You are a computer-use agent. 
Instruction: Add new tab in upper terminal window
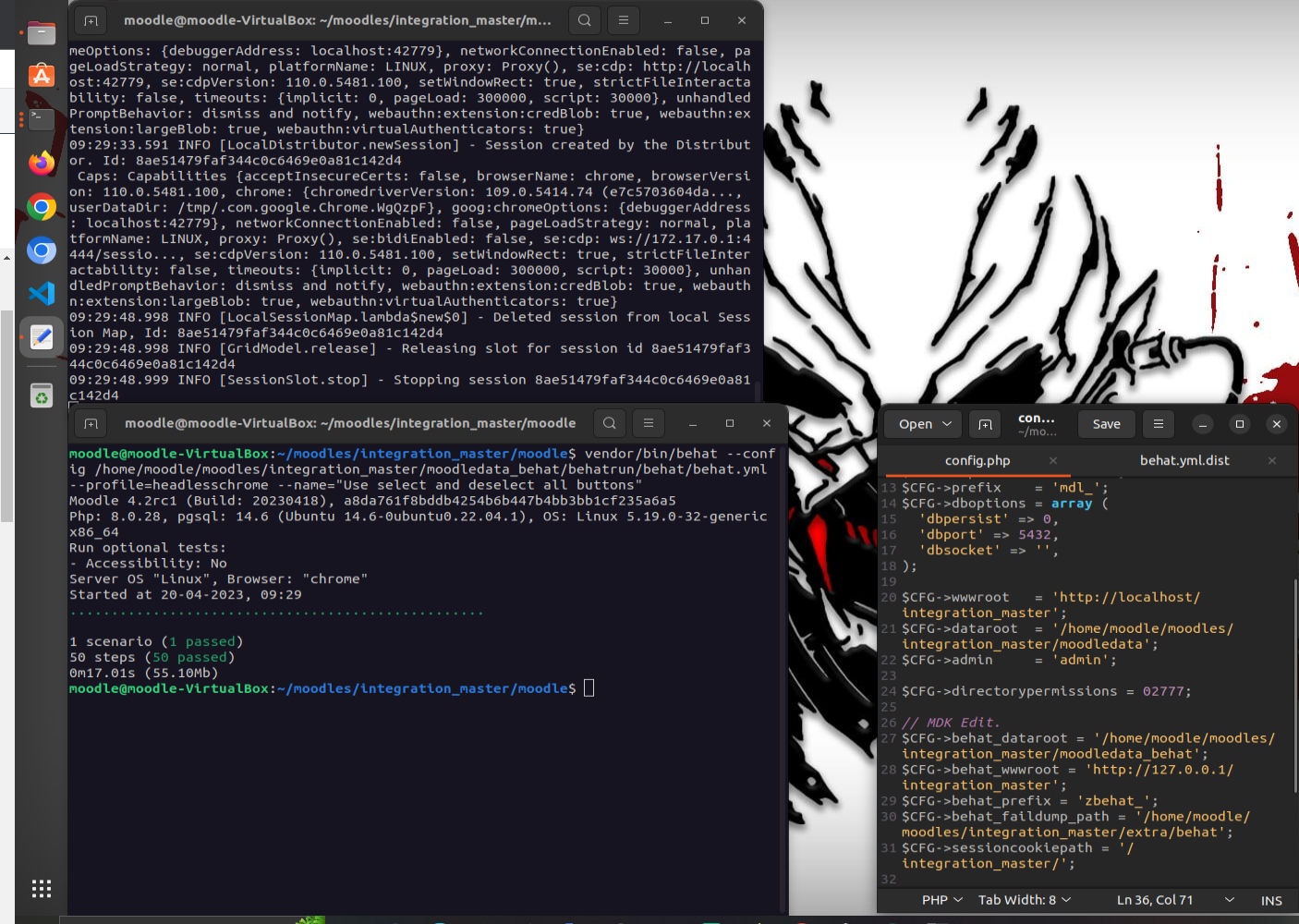coord(91,19)
